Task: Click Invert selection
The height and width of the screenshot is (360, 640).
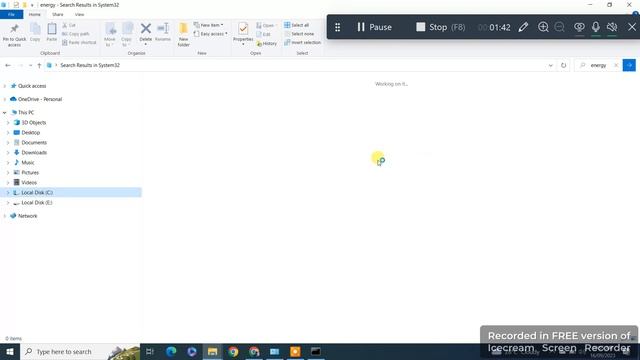Action: (x=302, y=42)
